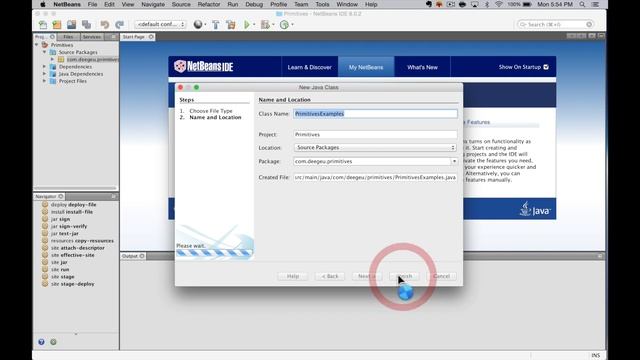The width and height of the screenshot is (640, 360).
Task: Open the What's New tab
Action: 422,67
